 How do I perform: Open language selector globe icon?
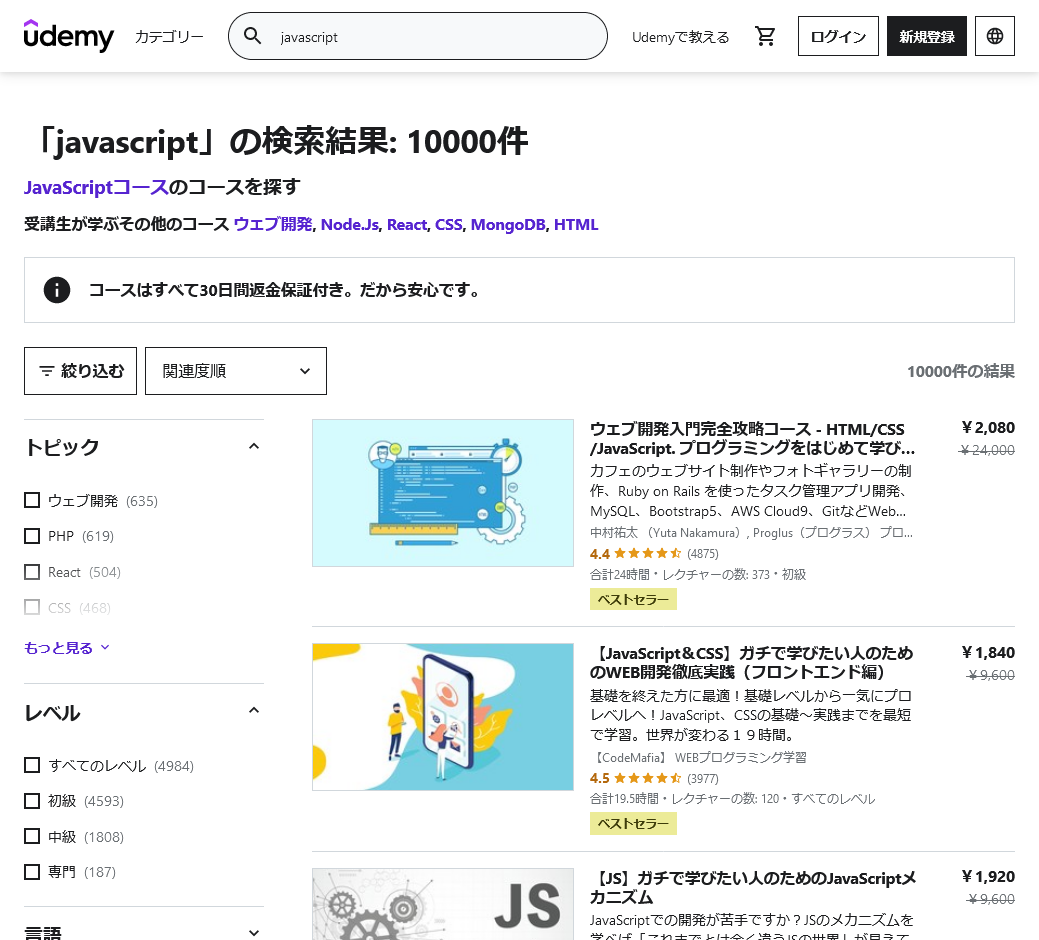coord(994,37)
